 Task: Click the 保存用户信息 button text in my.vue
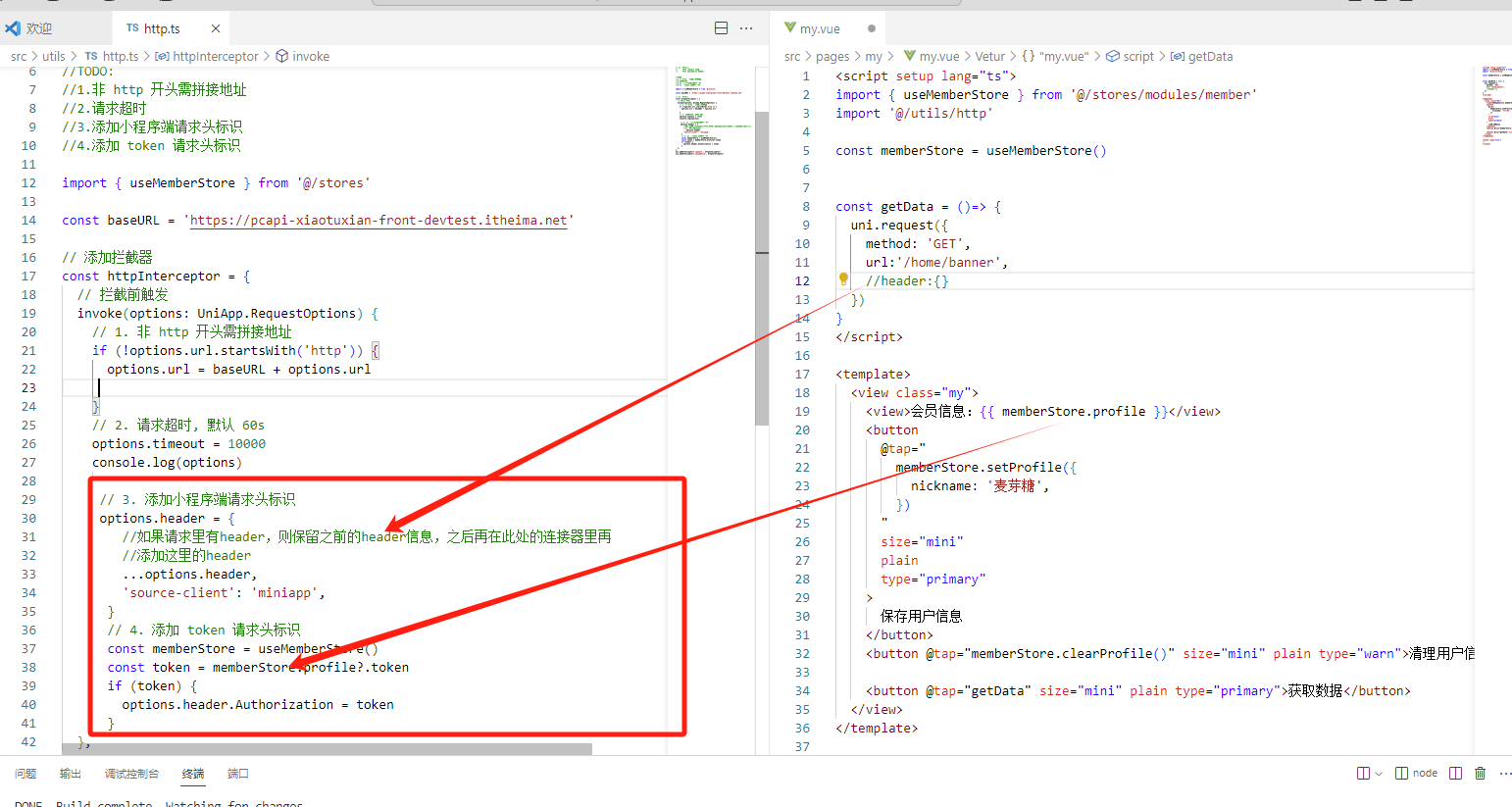tap(922, 616)
